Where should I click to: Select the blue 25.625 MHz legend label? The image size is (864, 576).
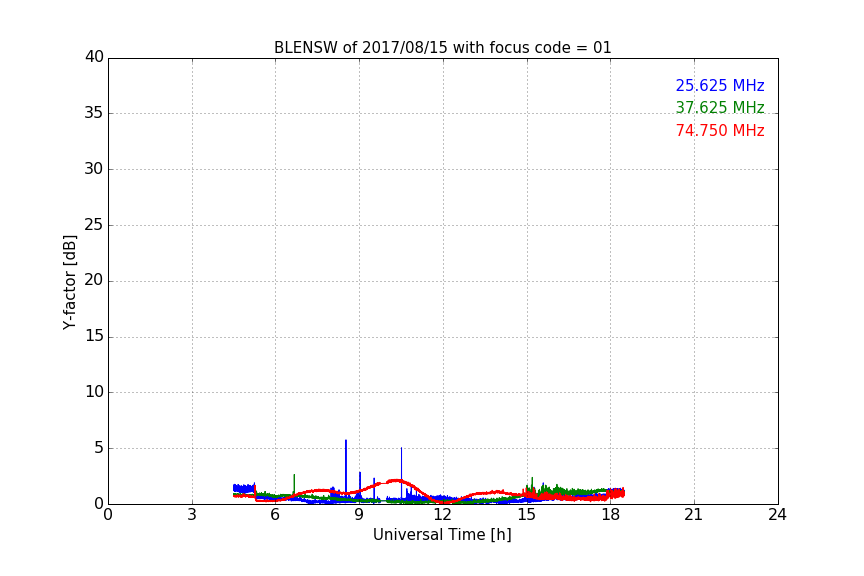[x=720, y=85]
